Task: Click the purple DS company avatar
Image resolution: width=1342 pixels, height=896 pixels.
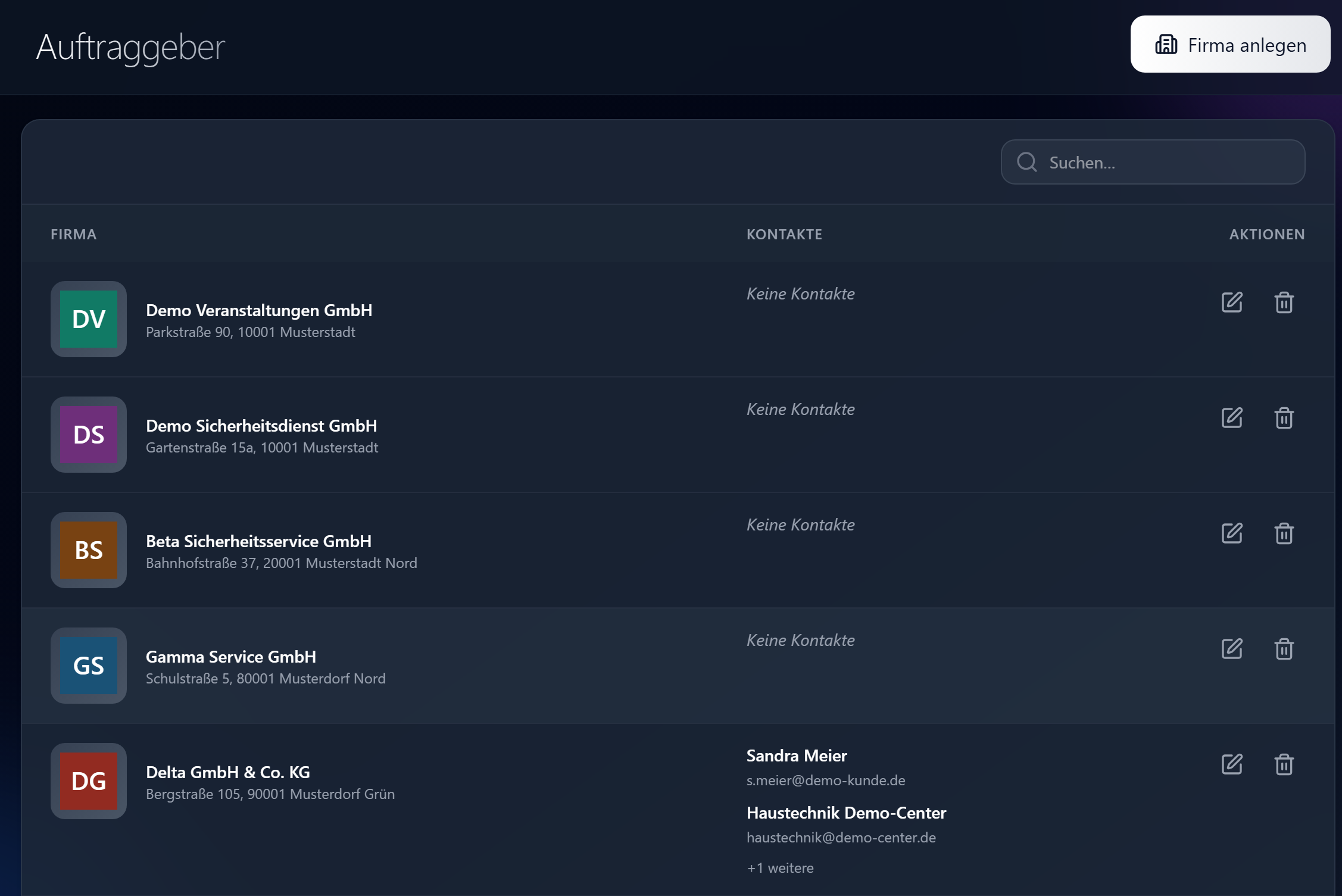Action: (x=89, y=435)
